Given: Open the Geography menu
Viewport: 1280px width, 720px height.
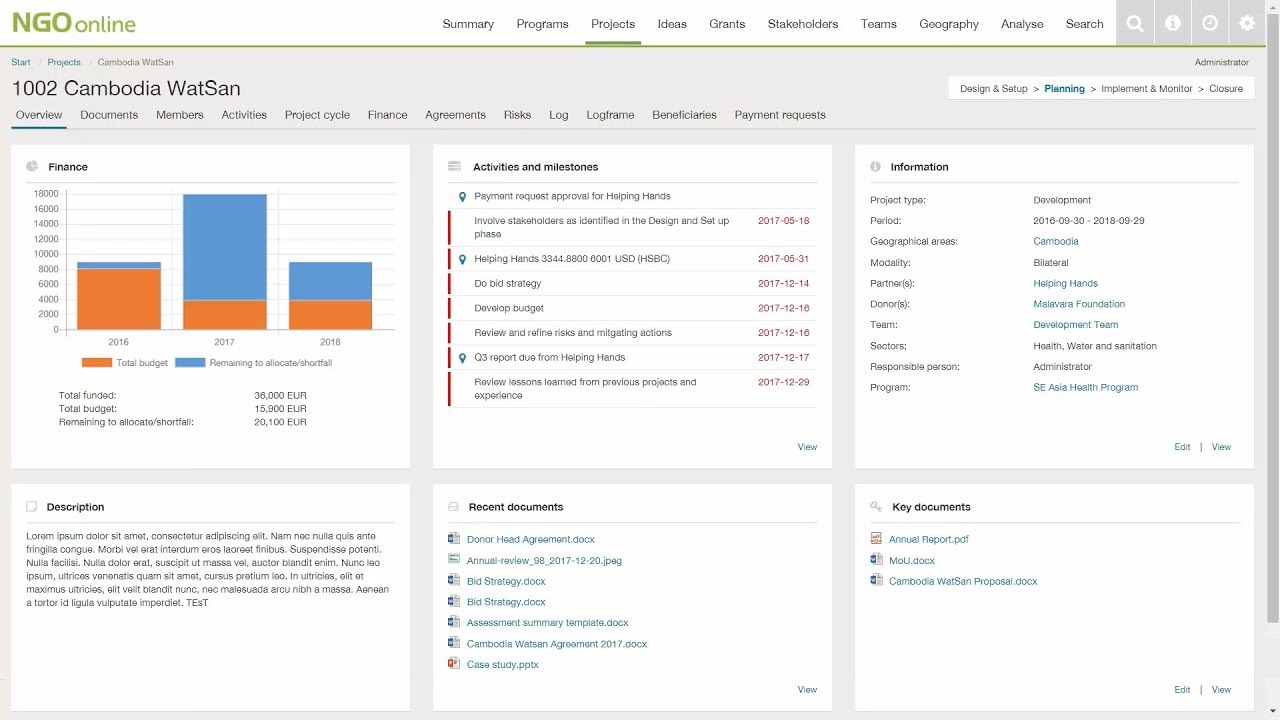Looking at the screenshot, I should 949,24.
